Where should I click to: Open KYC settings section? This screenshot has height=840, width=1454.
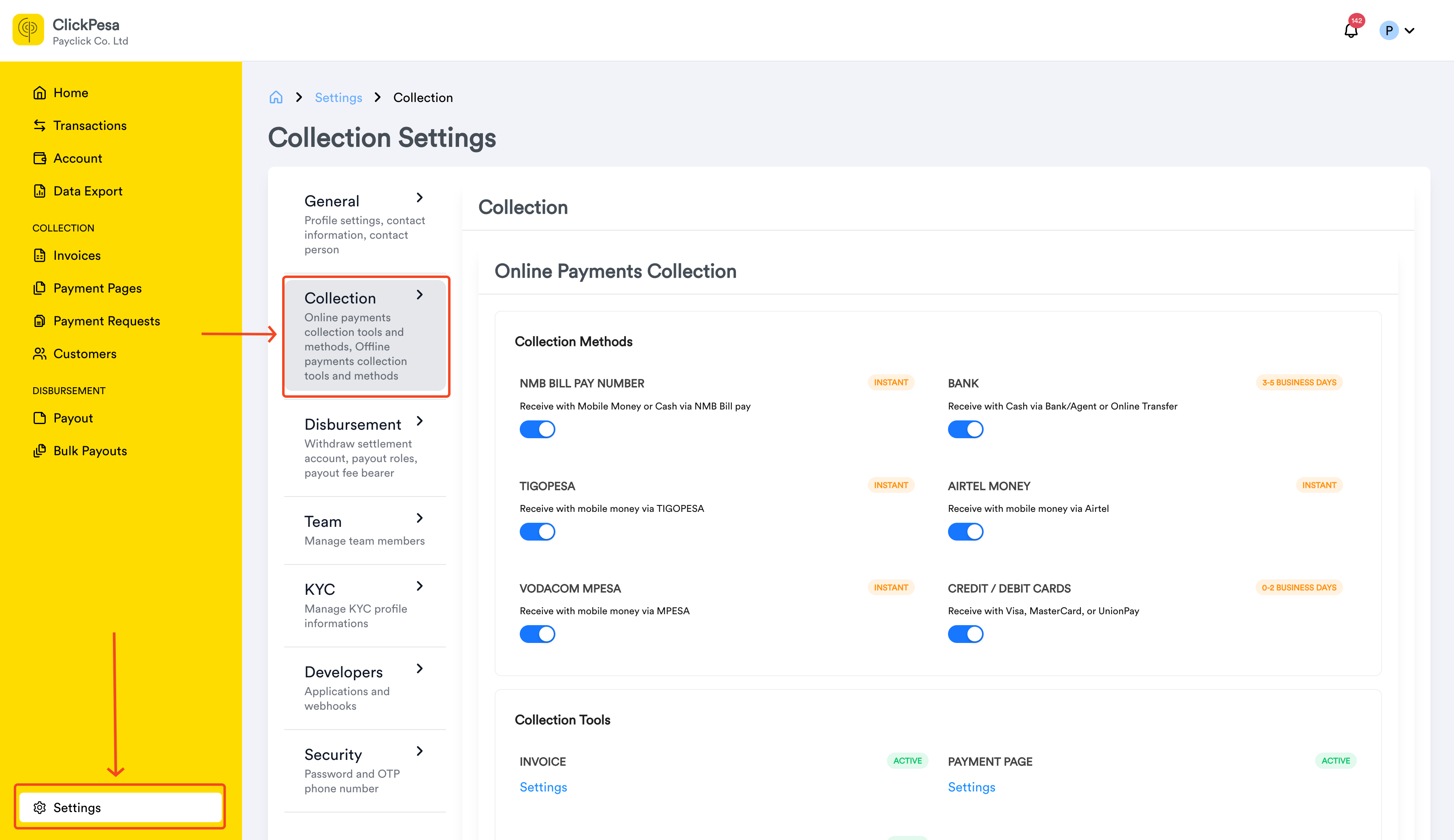pyautogui.click(x=365, y=606)
